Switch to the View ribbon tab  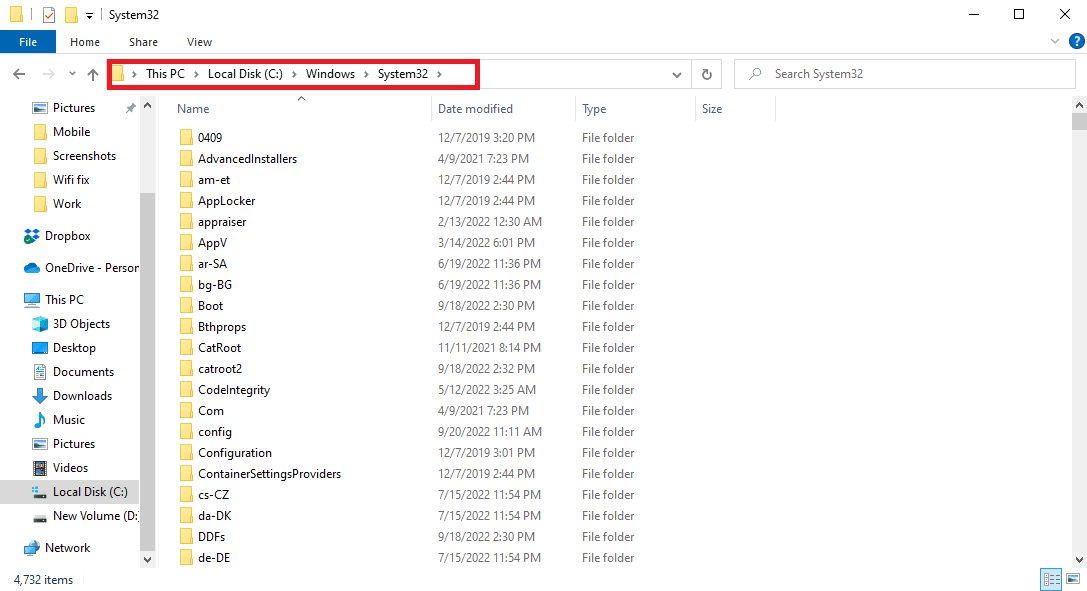click(199, 42)
